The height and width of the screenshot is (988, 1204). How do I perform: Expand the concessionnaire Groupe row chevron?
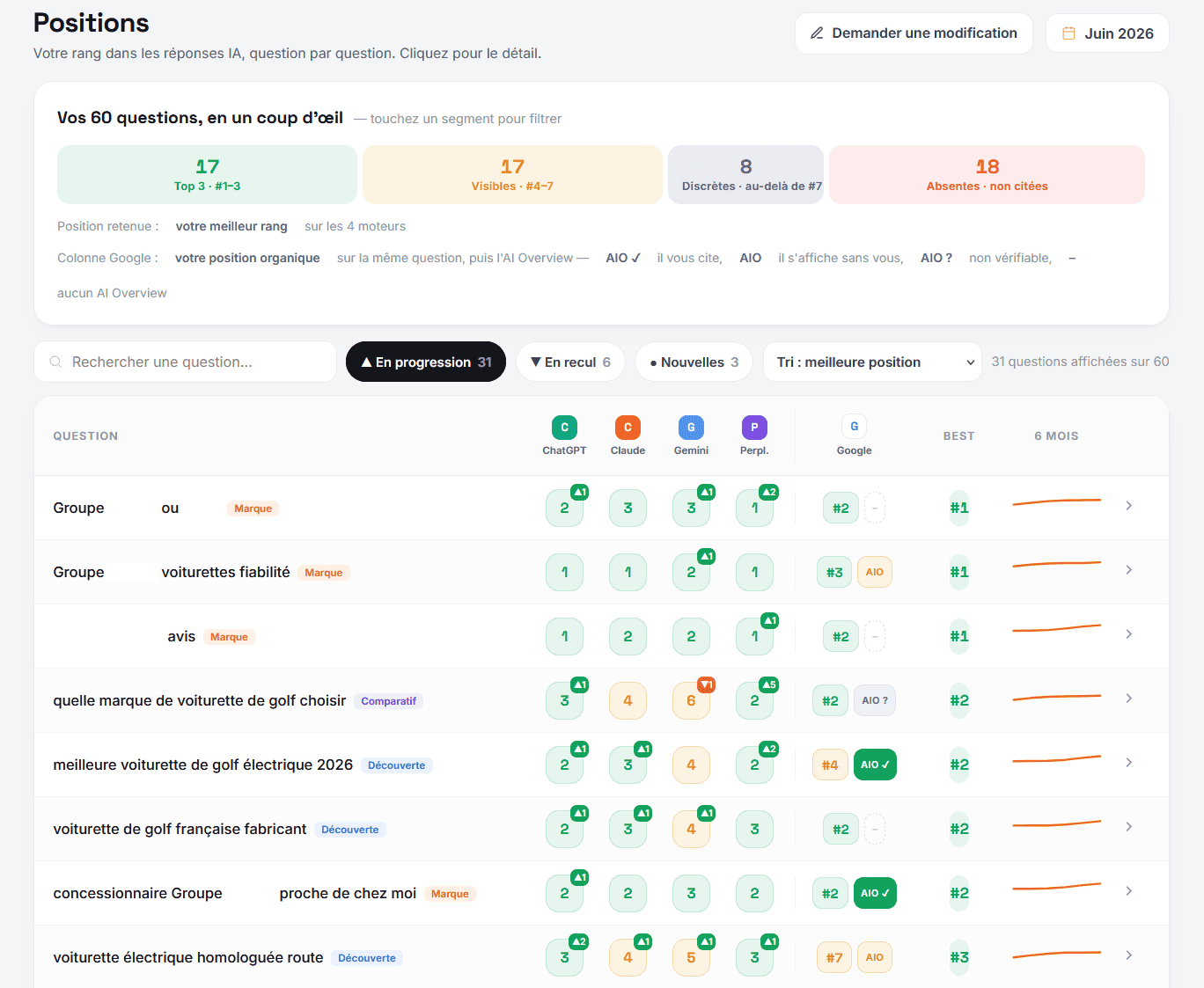coord(1128,891)
